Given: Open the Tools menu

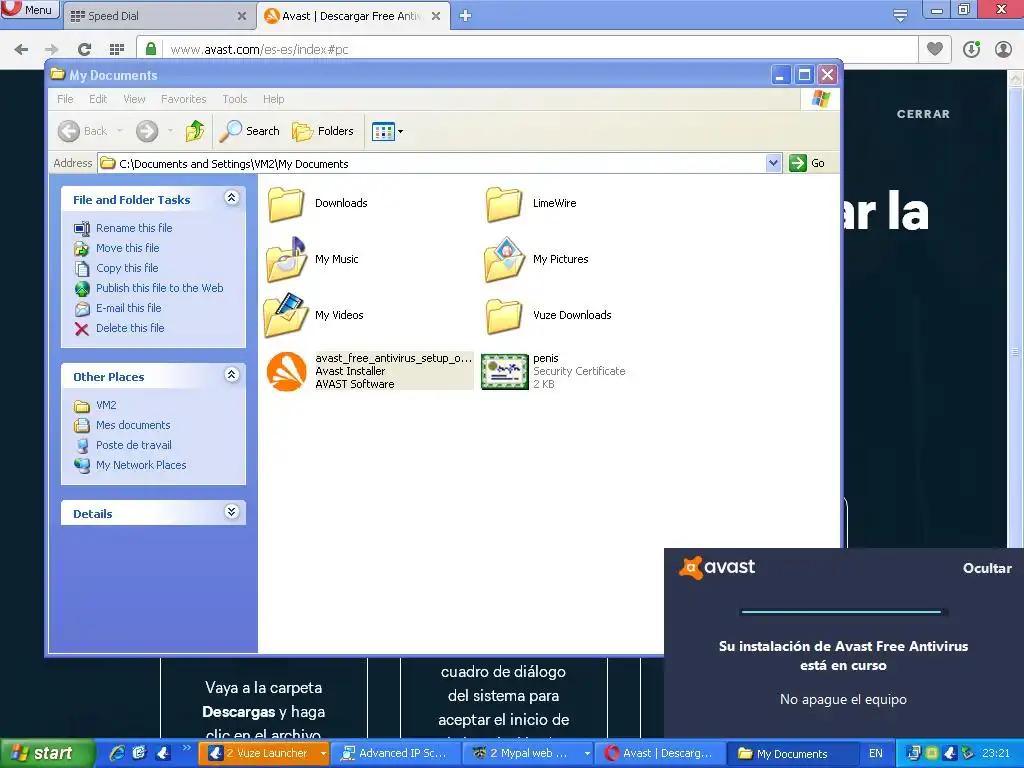Looking at the screenshot, I should 234,99.
